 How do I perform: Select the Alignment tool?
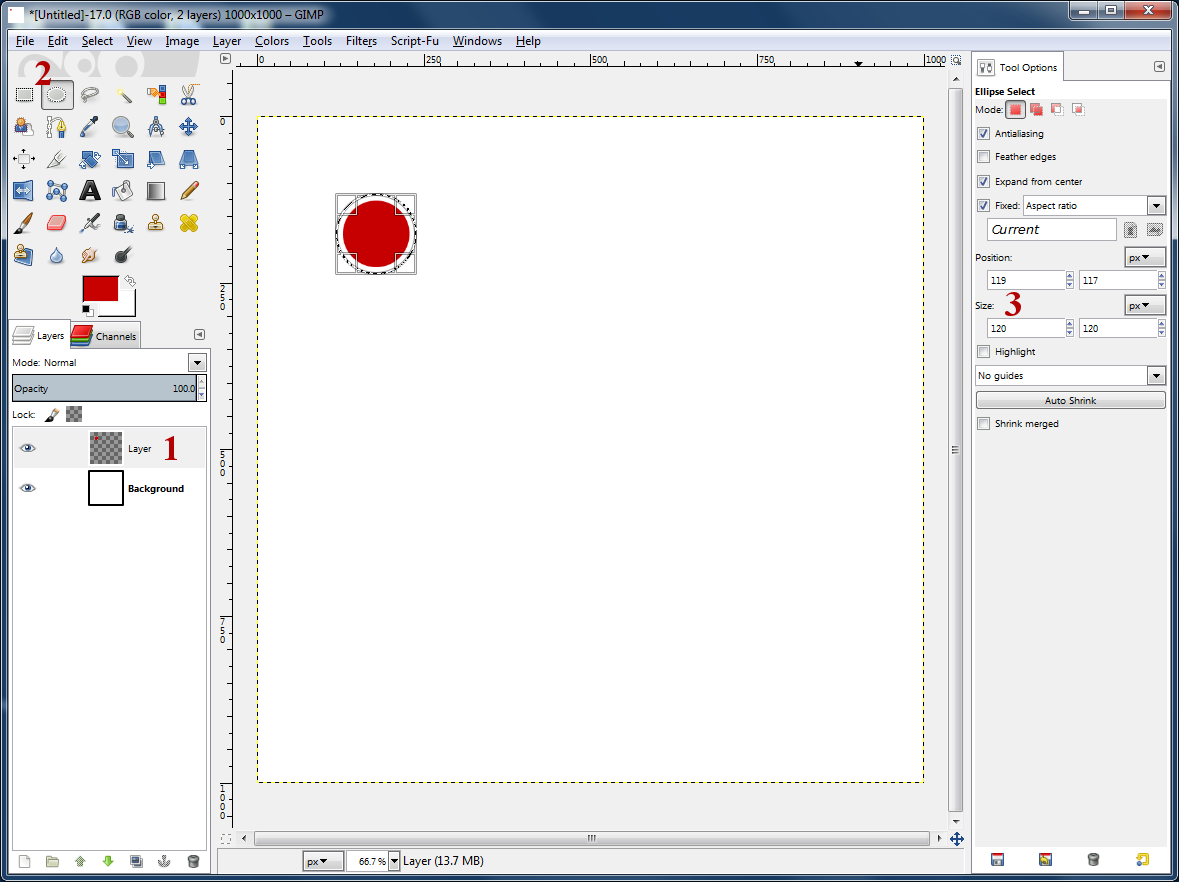pos(24,159)
